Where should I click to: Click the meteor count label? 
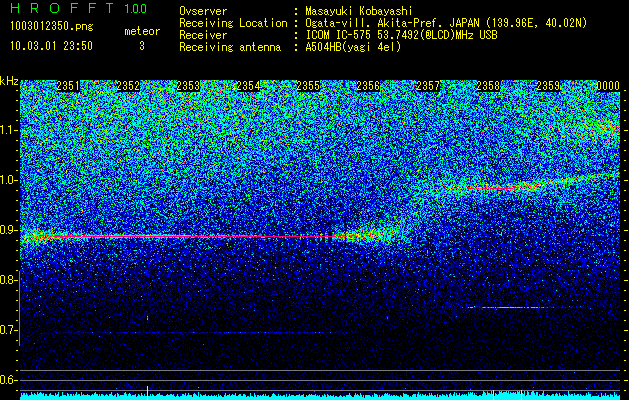click(x=142, y=31)
